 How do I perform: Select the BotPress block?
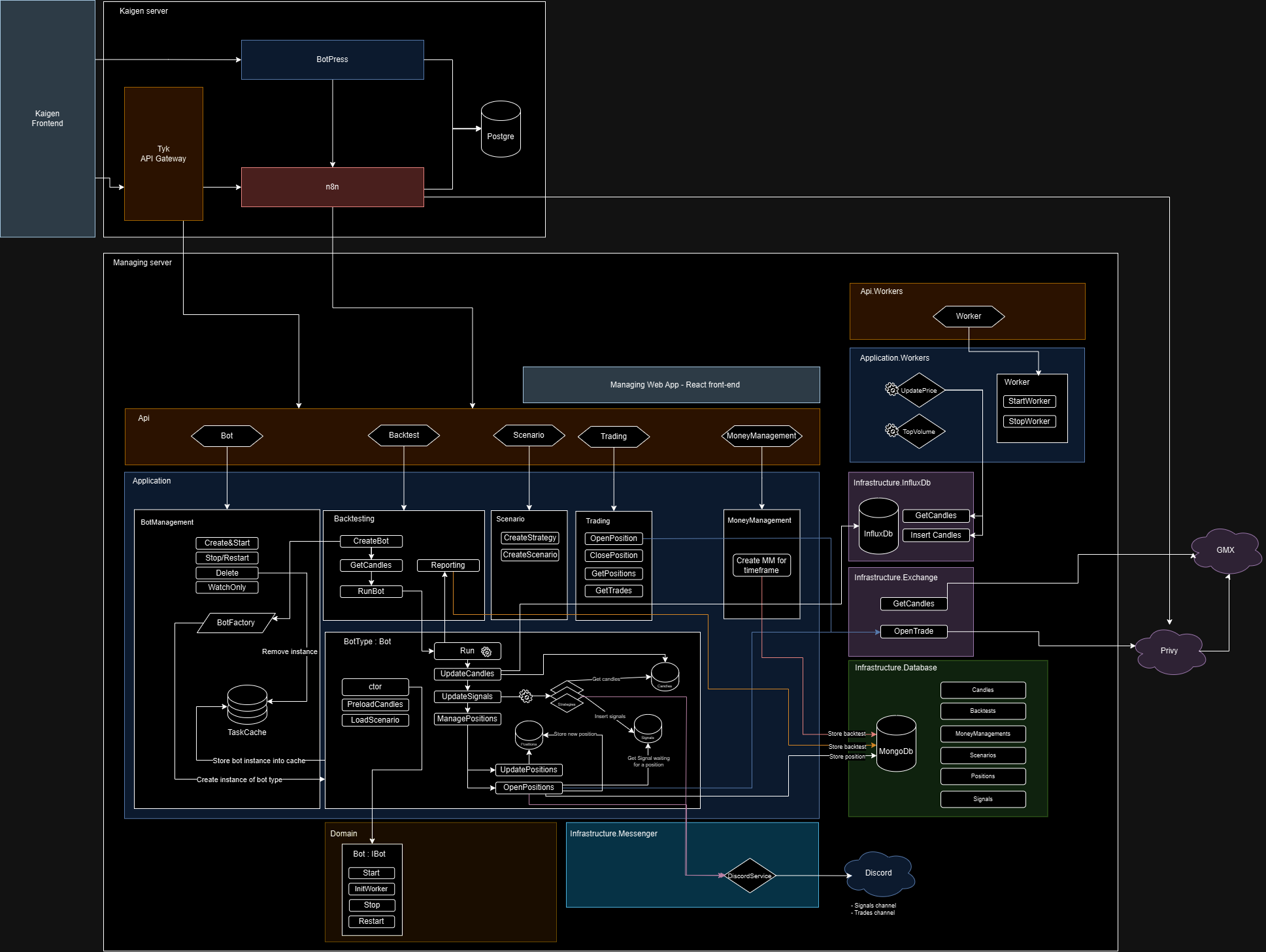[x=332, y=59]
